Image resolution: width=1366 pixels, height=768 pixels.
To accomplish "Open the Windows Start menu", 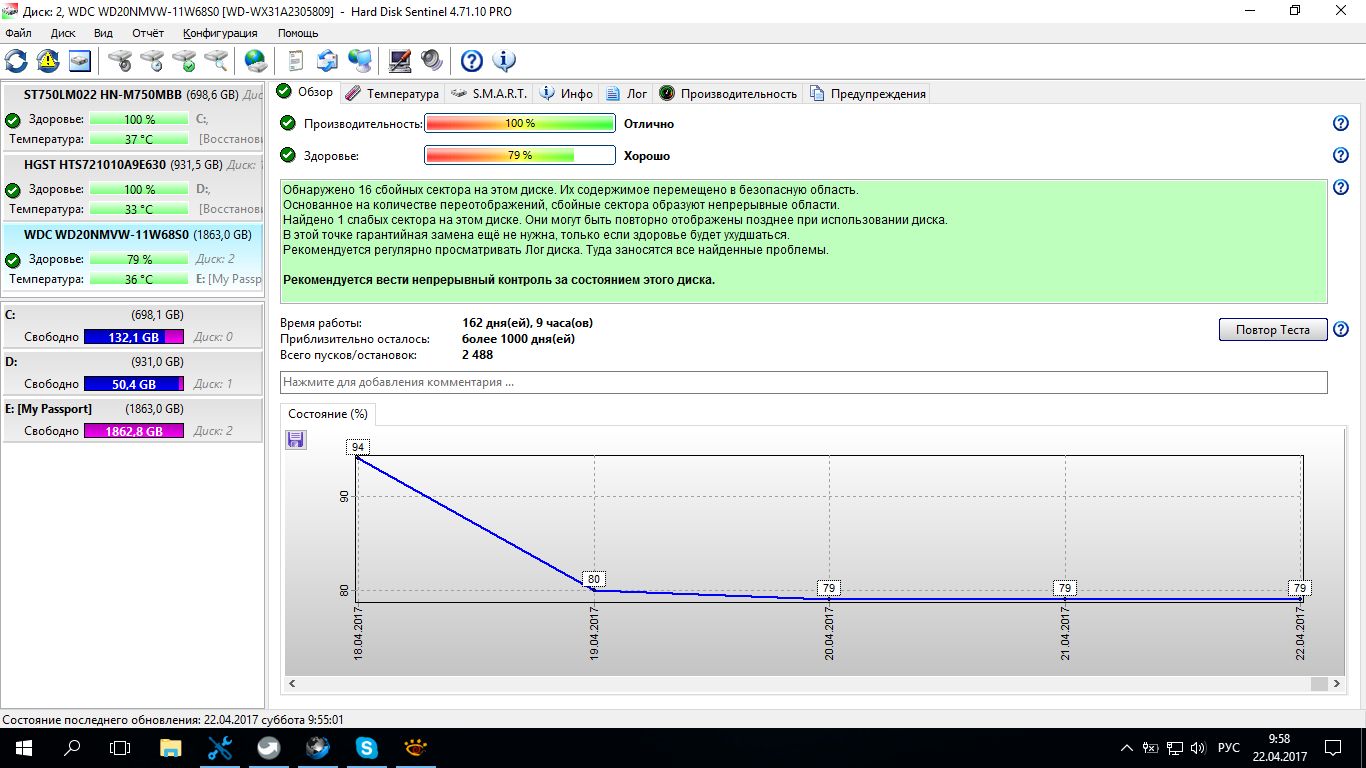I will 24,748.
